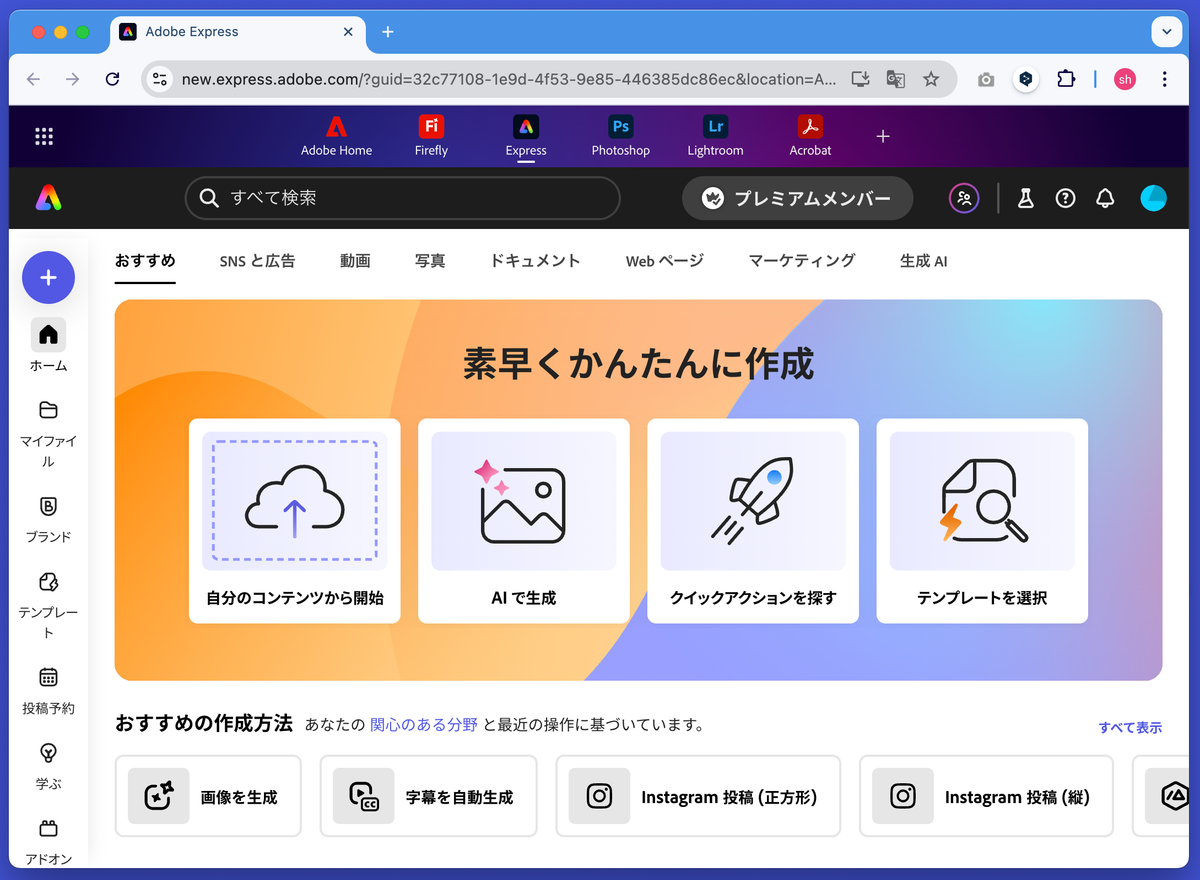Click the Adobe Express logo
The height and width of the screenshot is (880, 1200).
[x=47, y=198]
